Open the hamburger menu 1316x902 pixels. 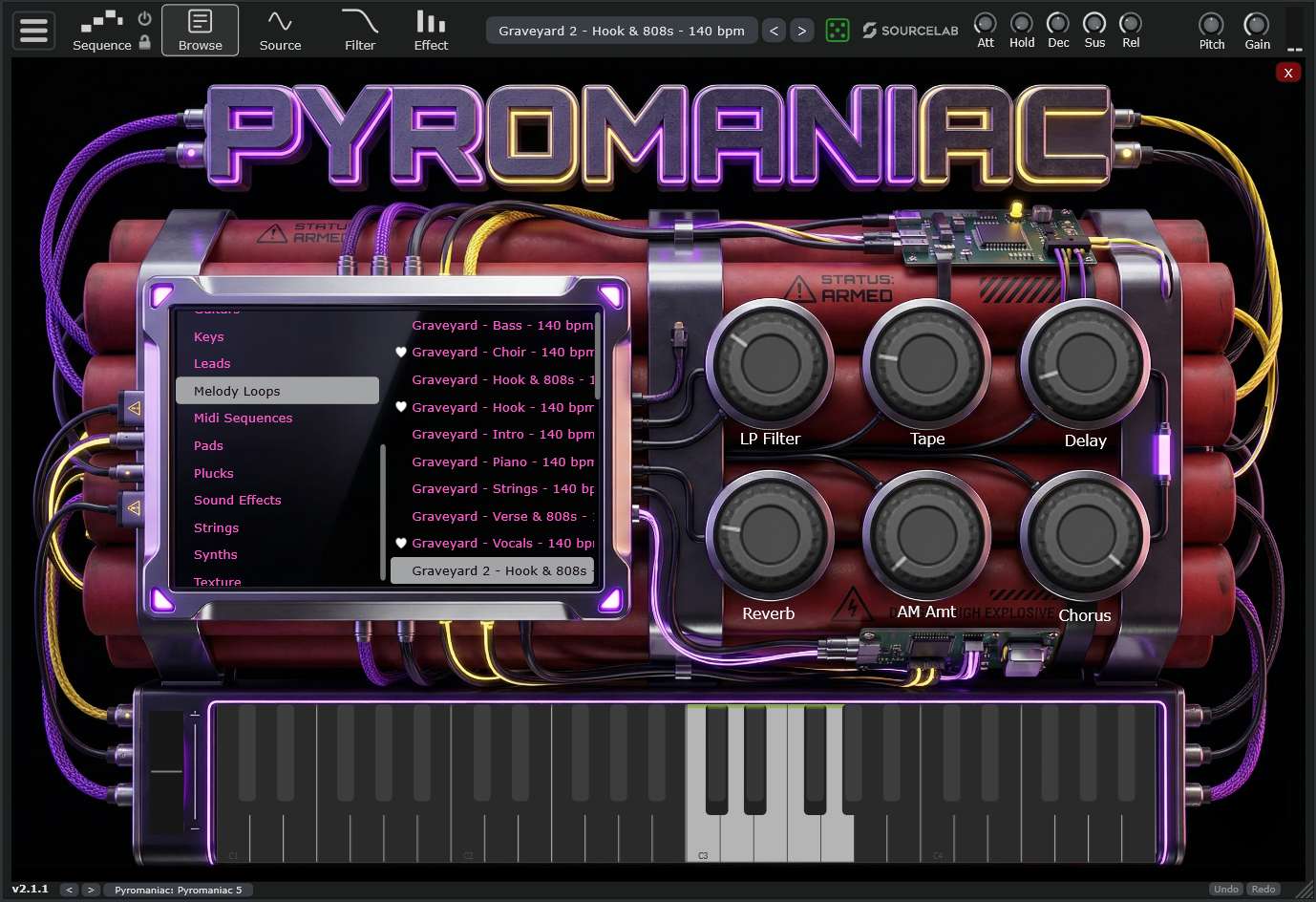33,30
